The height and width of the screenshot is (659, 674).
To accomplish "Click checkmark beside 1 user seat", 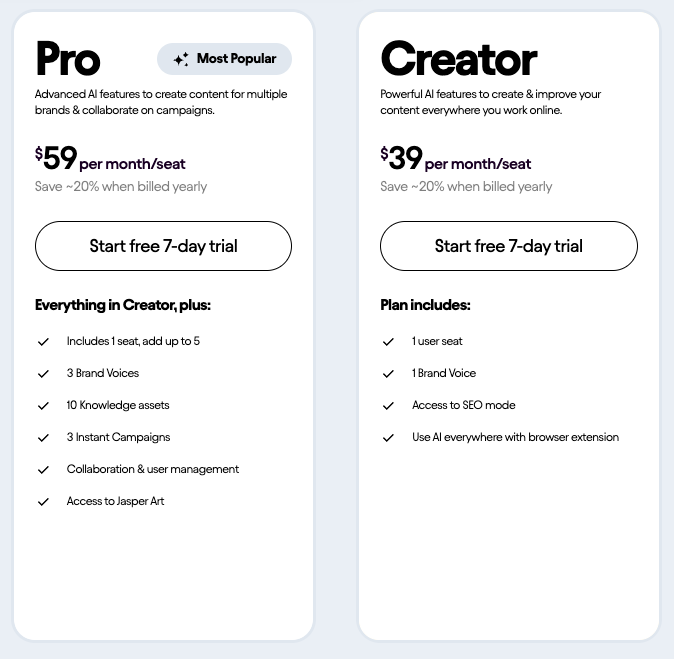I will [388, 342].
